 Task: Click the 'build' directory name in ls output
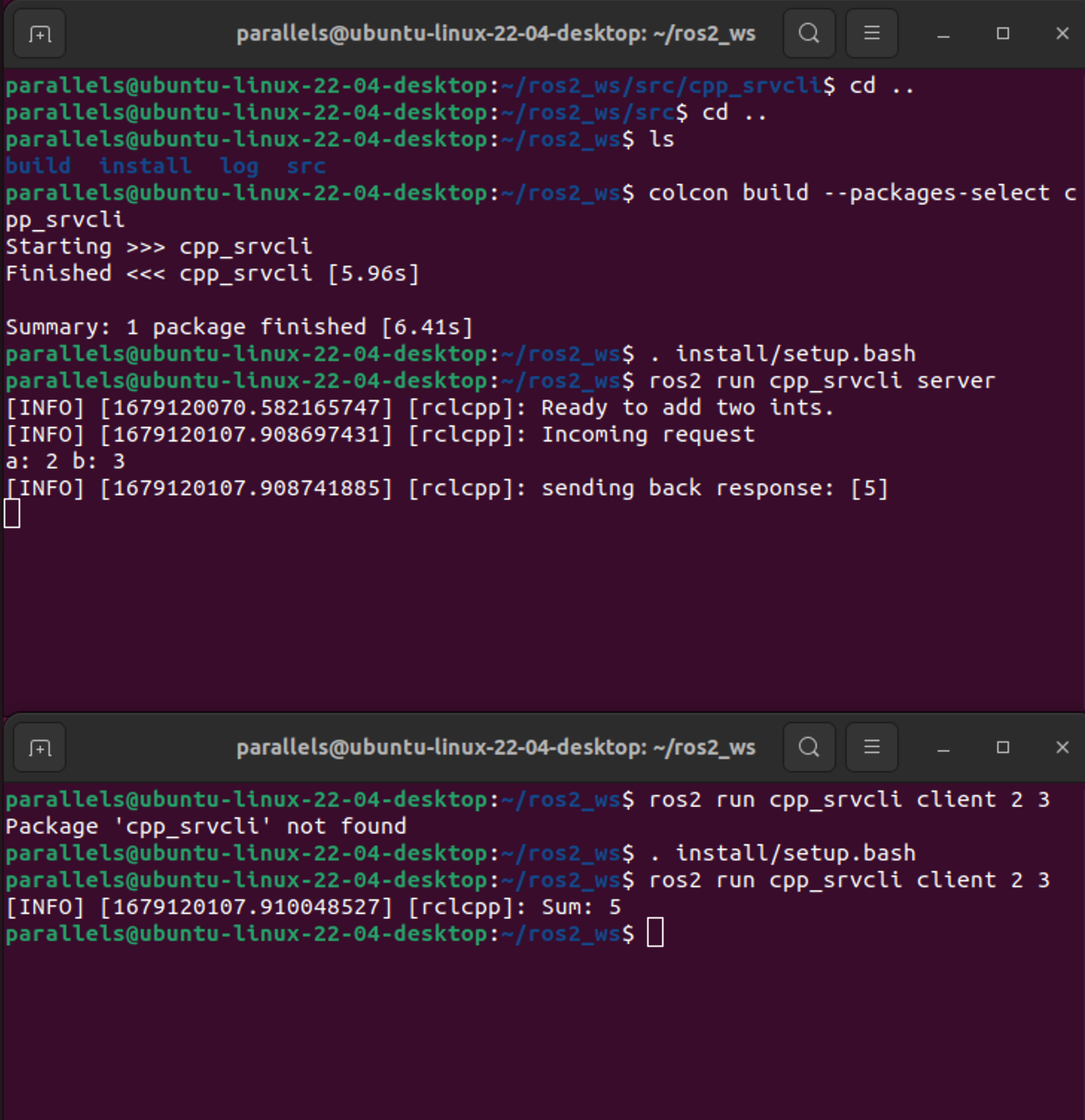coord(38,166)
